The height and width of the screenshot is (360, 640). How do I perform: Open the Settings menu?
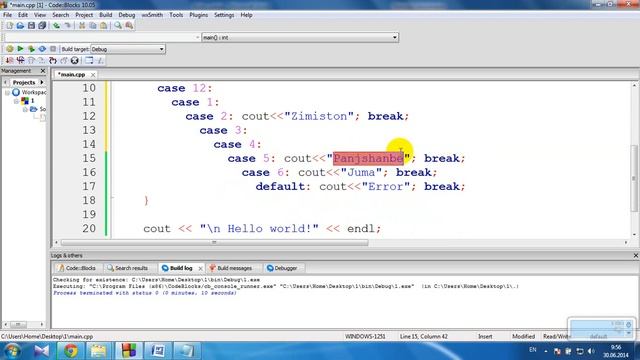tap(224, 15)
